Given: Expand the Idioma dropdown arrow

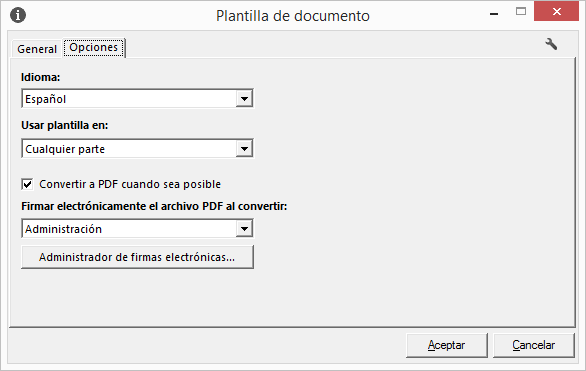Looking at the screenshot, I should click(244, 99).
